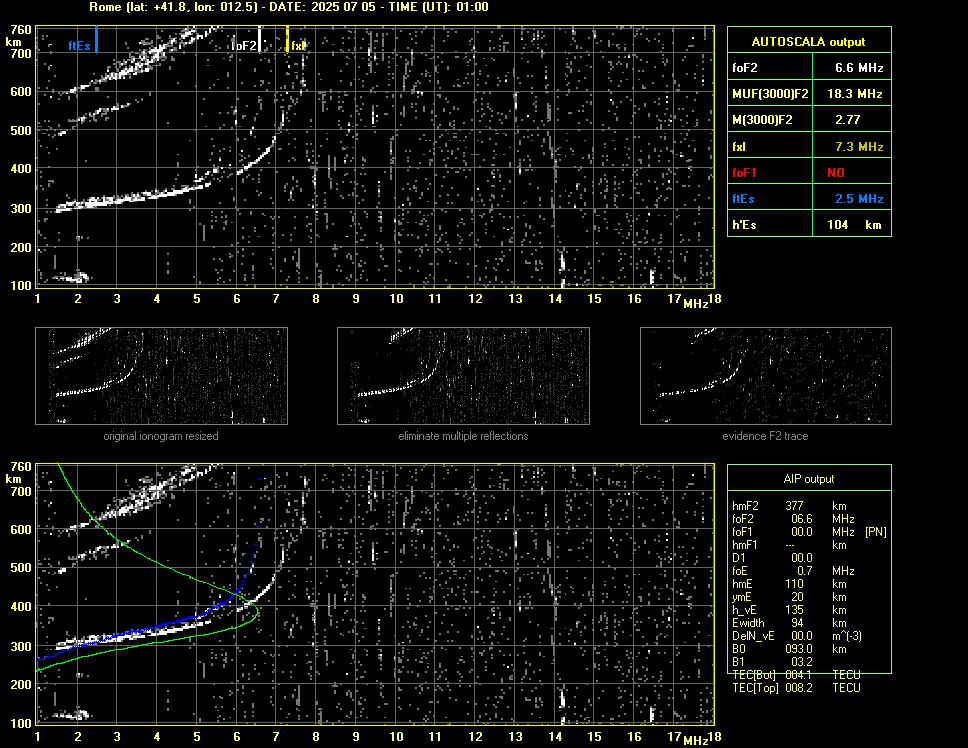Select the AIP foF2 value '06.6'
The width and height of the screenshot is (968, 748).
click(801, 519)
